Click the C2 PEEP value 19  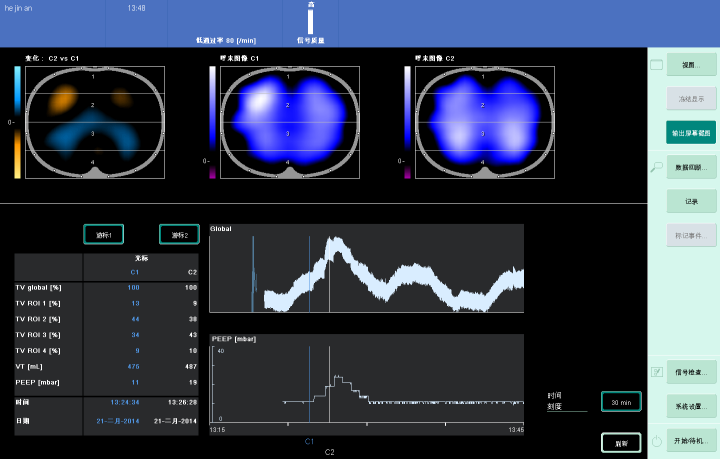click(193, 382)
